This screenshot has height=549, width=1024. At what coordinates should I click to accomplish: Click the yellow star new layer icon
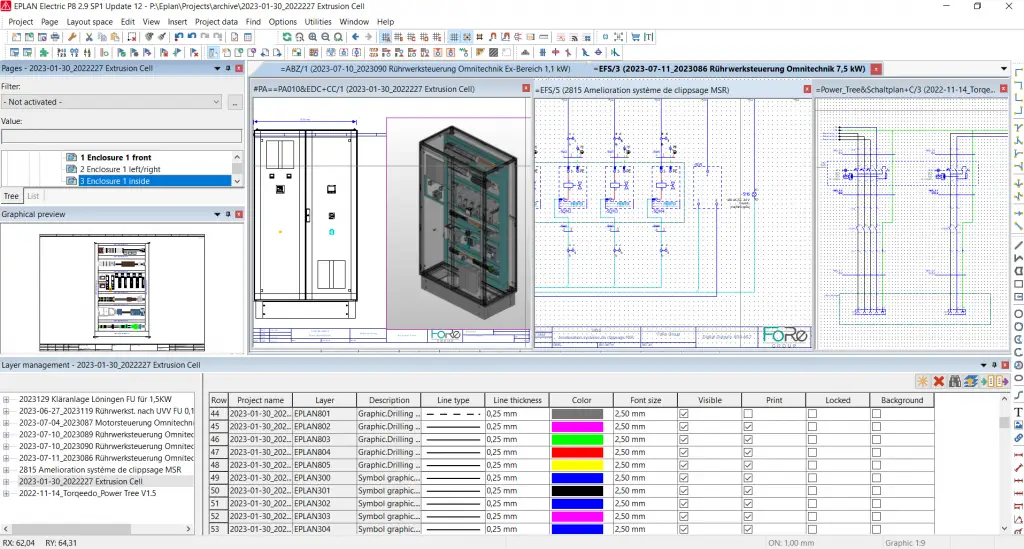point(922,381)
